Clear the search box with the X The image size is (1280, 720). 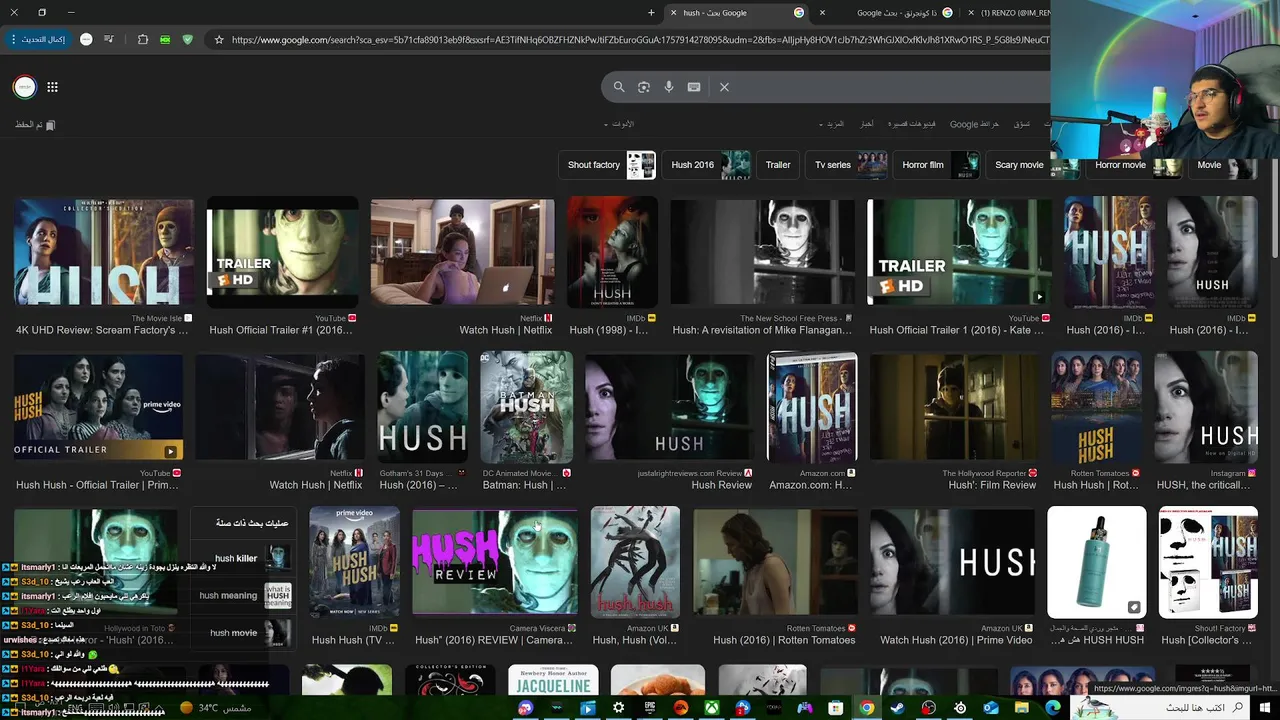pos(724,87)
